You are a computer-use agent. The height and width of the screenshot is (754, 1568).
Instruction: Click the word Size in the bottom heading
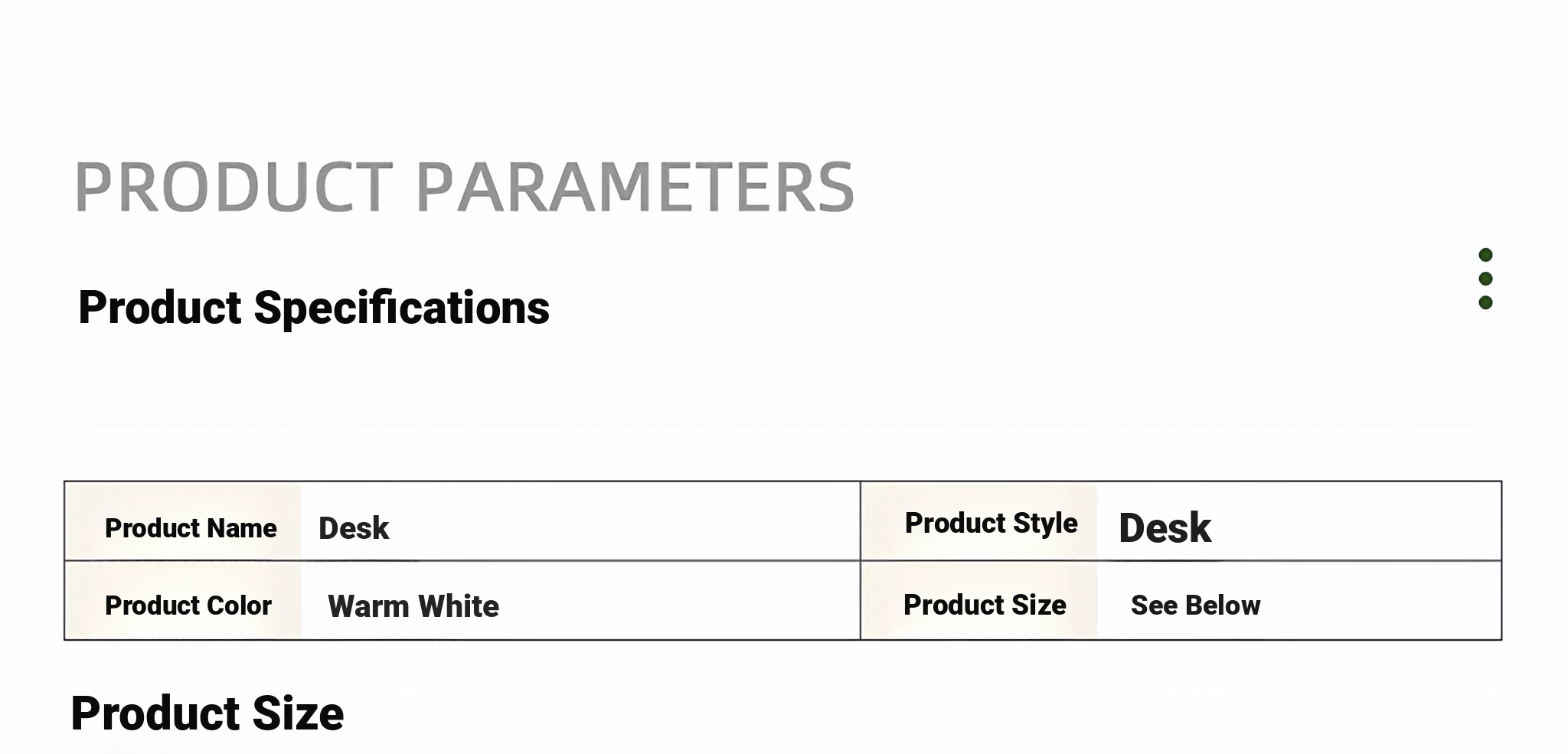pyautogui.click(x=298, y=713)
